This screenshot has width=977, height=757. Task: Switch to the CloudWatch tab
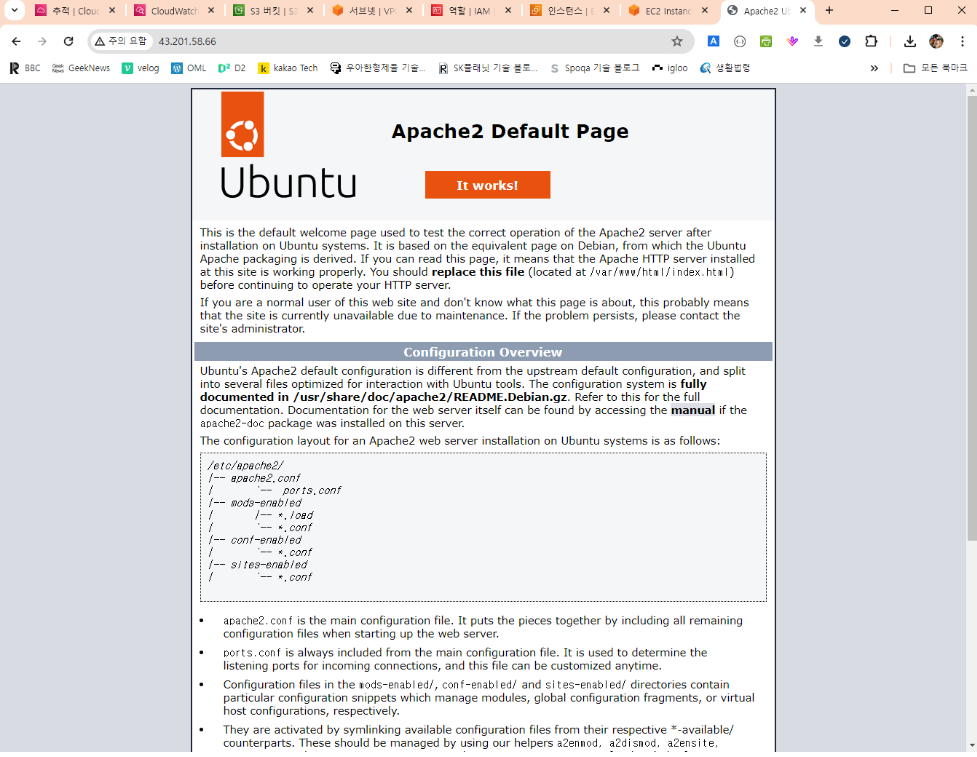tap(168, 11)
